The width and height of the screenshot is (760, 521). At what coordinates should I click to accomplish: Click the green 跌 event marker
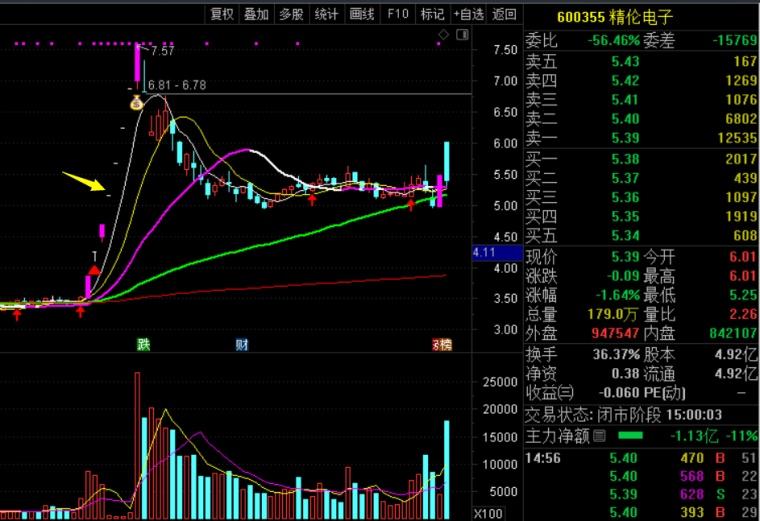pos(143,345)
